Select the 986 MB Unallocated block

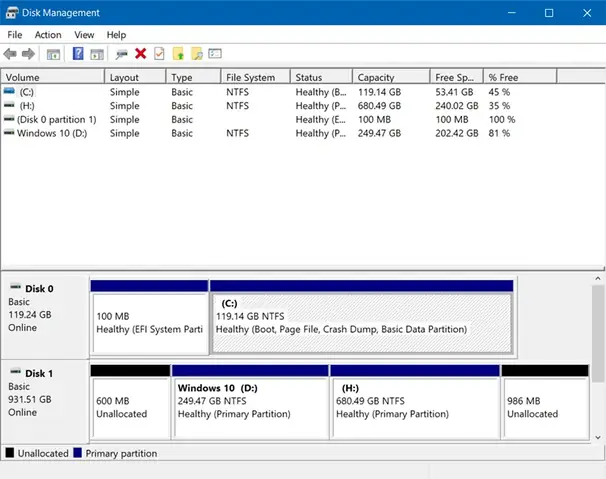point(545,402)
